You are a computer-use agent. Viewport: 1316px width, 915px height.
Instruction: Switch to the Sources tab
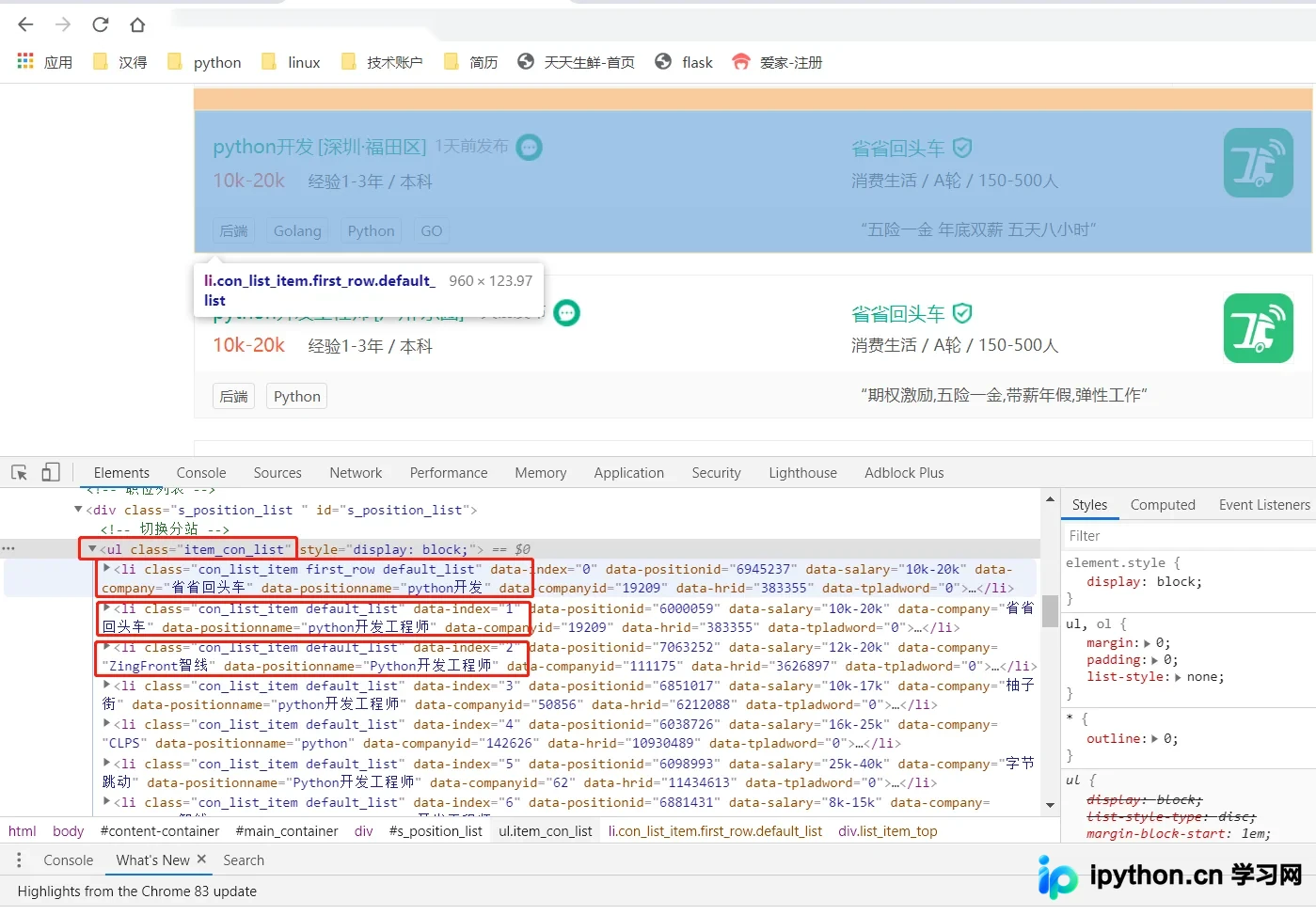[277, 472]
